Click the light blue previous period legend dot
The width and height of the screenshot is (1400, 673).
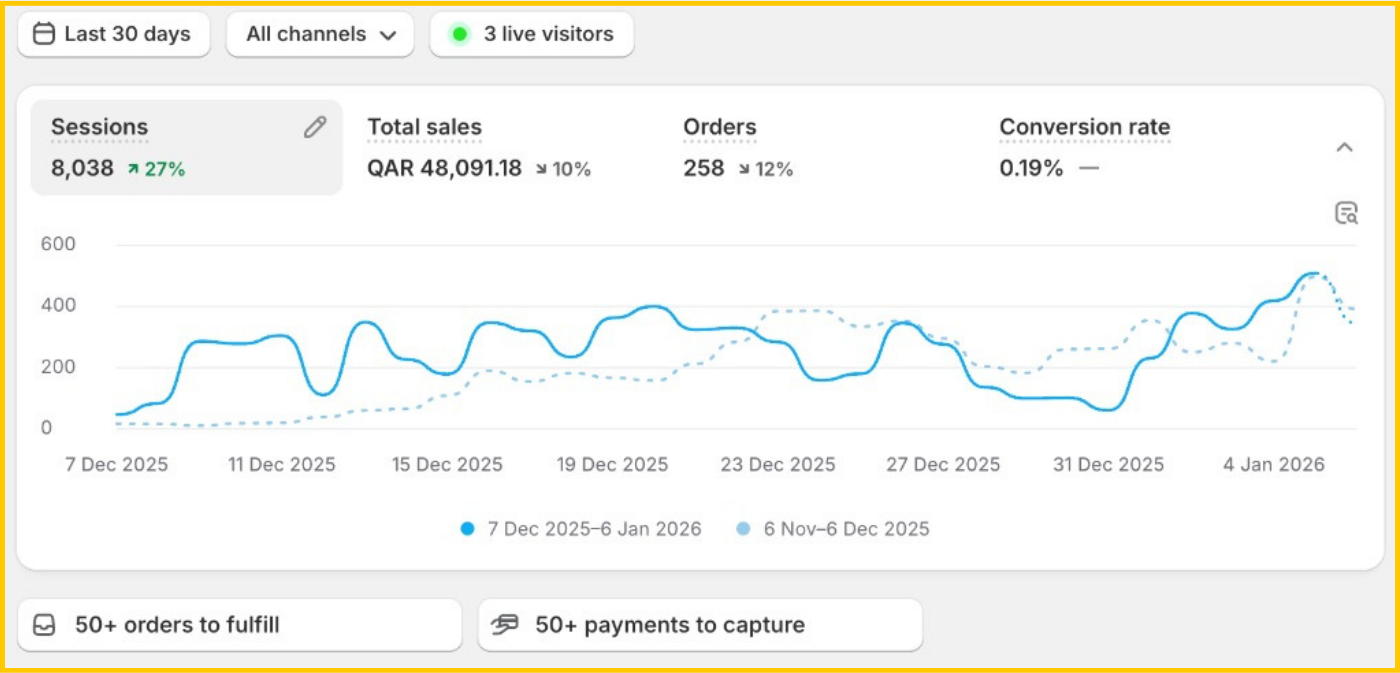point(743,529)
